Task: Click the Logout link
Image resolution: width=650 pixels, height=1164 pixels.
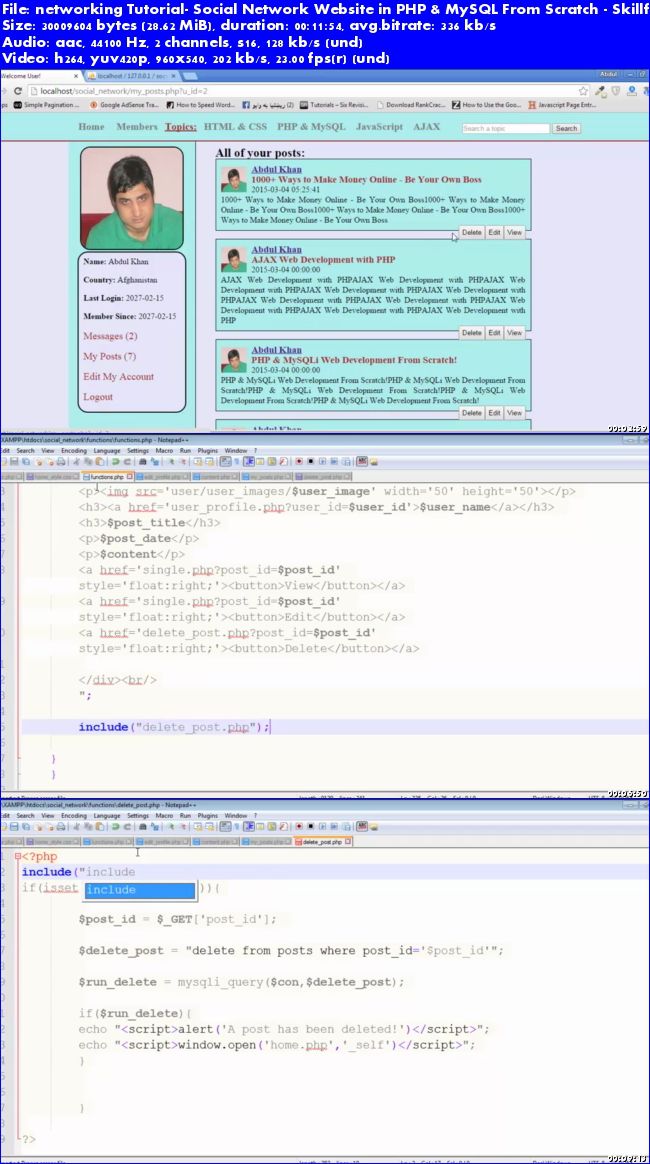Action: 98,397
